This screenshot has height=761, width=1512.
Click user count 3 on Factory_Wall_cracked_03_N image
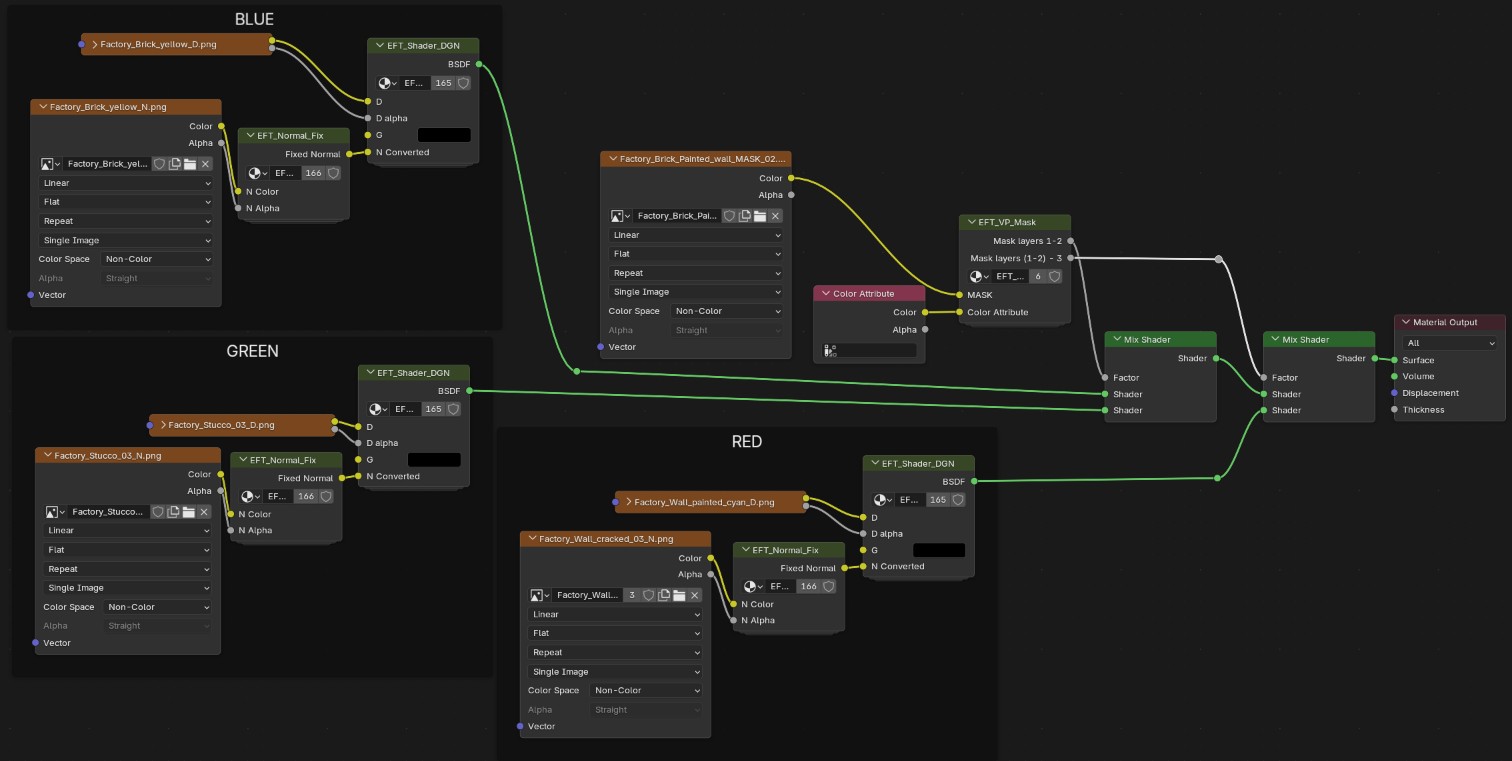631,595
